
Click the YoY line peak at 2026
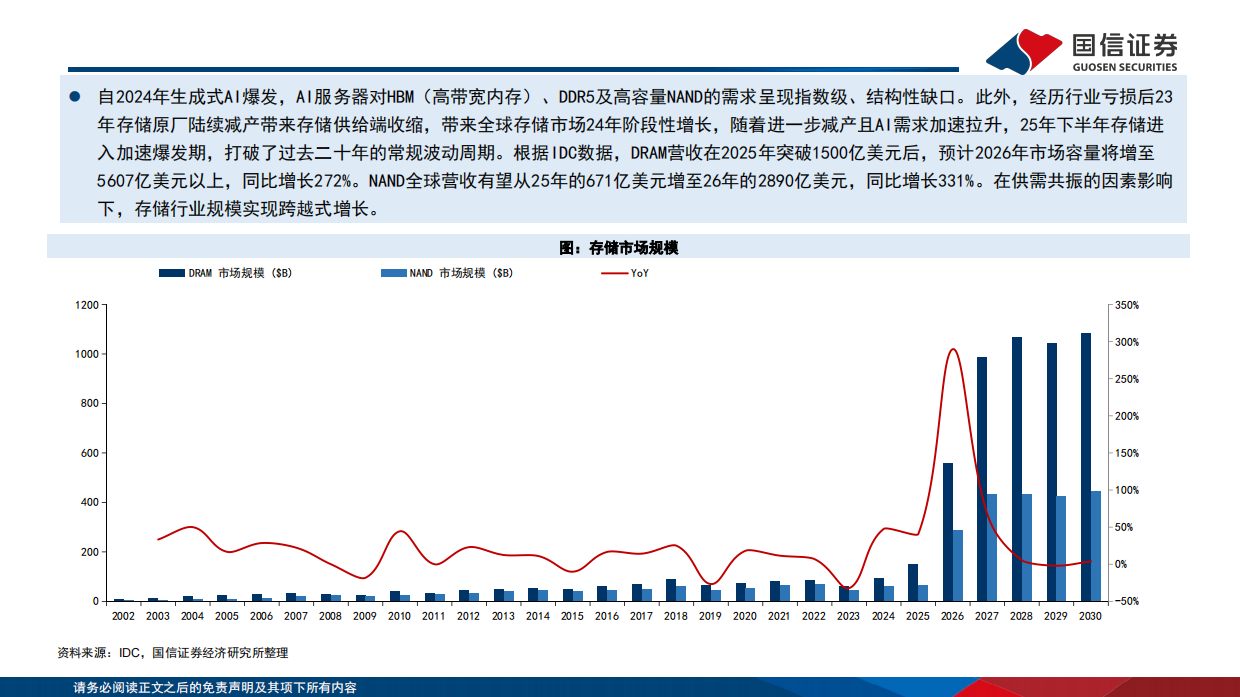[x=953, y=349]
